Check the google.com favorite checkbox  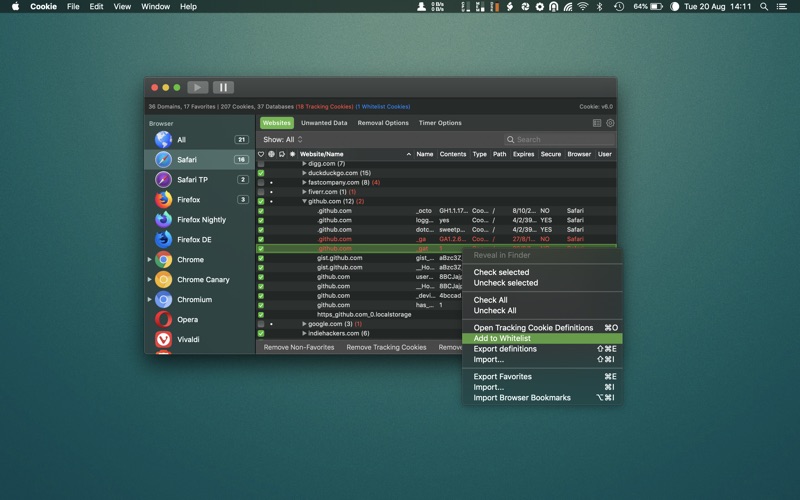click(x=261, y=324)
